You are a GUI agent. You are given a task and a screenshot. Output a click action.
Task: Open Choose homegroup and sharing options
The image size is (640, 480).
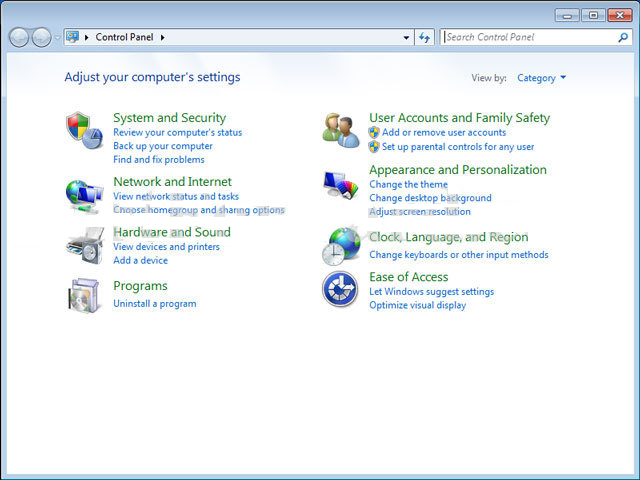pos(199,210)
